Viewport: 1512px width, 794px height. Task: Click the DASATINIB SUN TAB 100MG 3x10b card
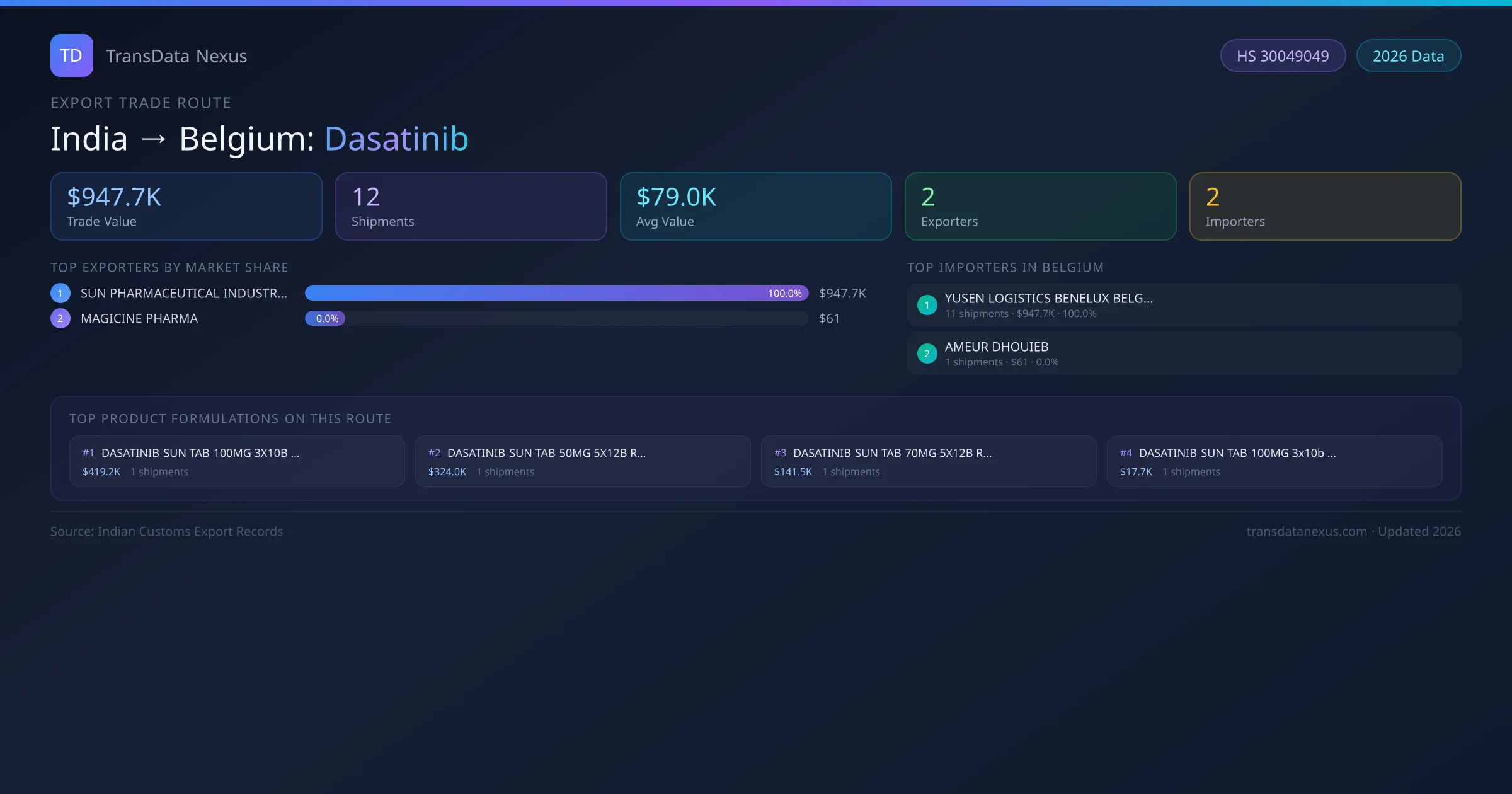click(x=1275, y=461)
